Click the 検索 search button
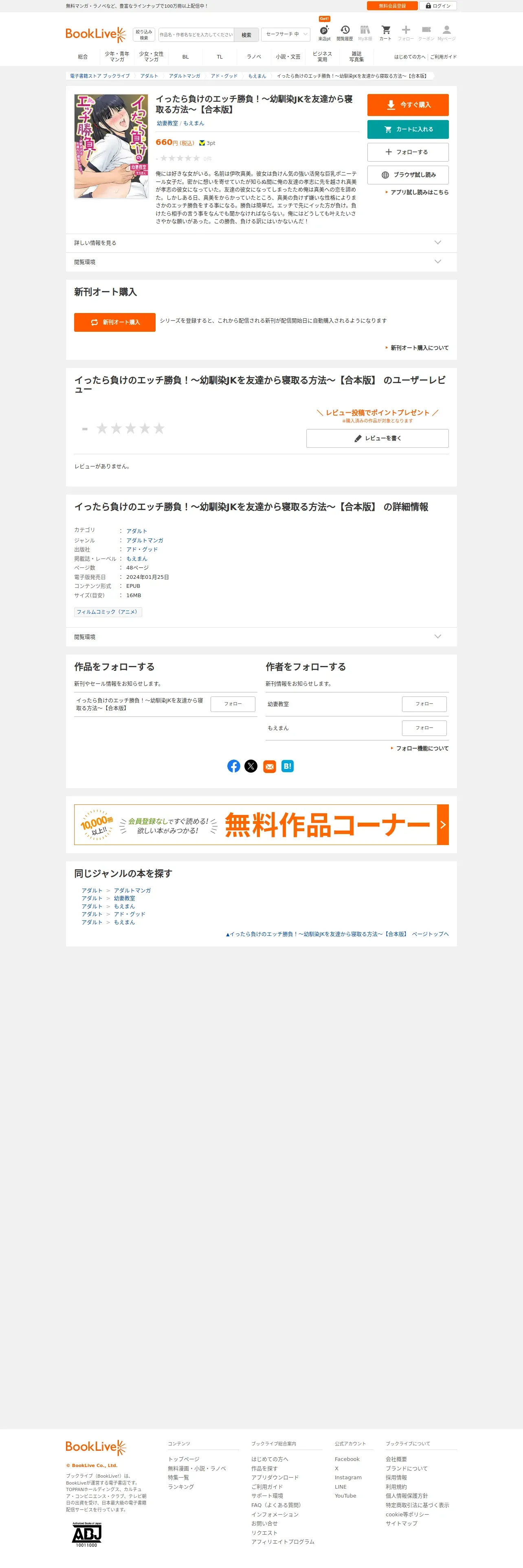 click(246, 35)
